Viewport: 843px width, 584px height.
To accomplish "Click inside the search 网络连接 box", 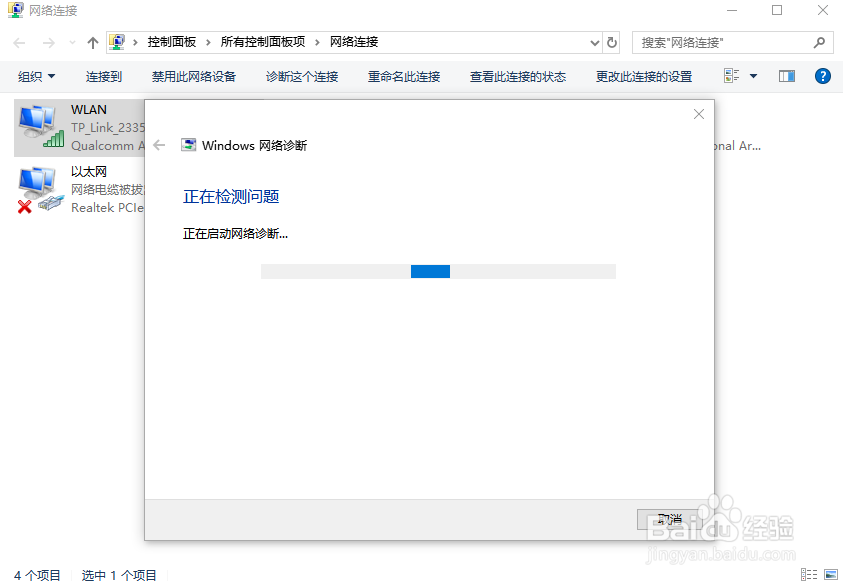I will 720,42.
